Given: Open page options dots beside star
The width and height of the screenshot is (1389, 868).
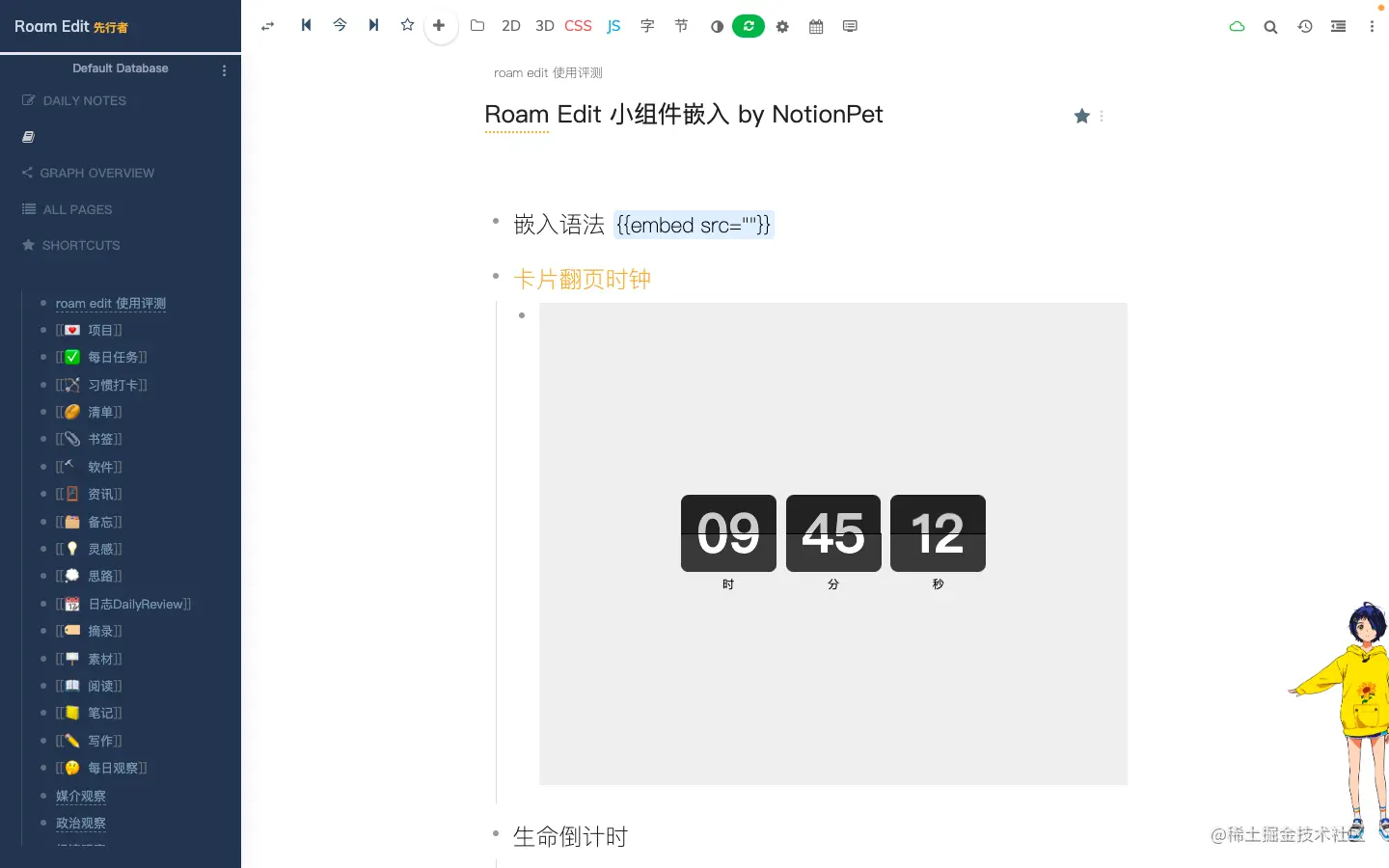Looking at the screenshot, I should point(1102,116).
